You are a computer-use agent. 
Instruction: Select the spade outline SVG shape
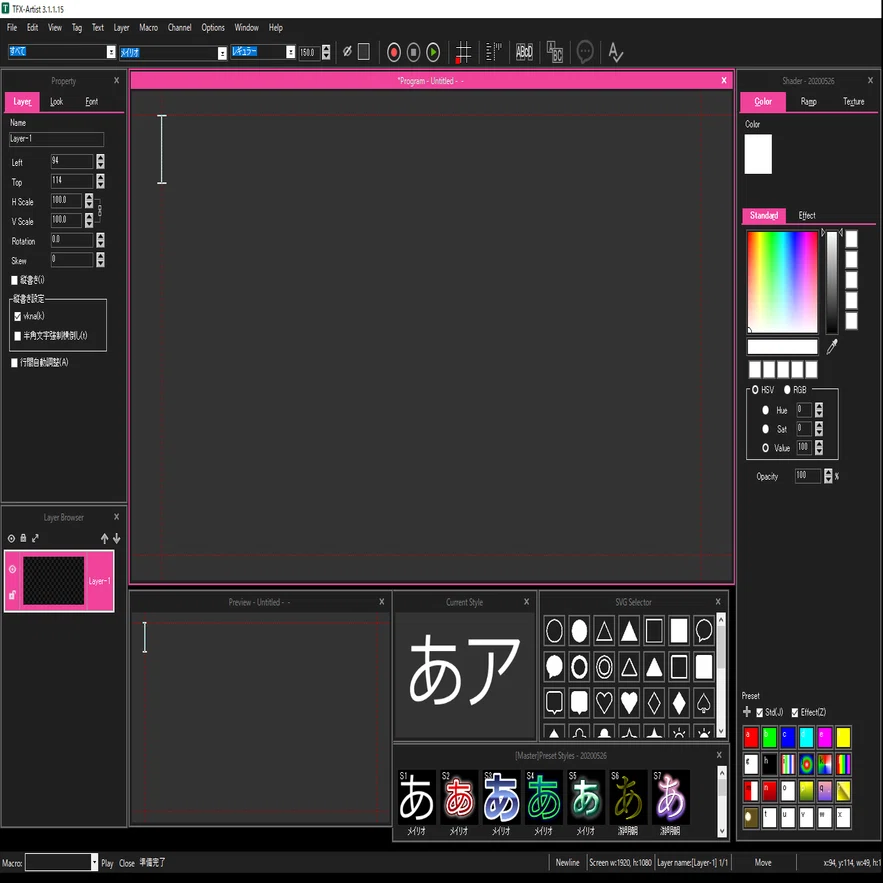coord(704,703)
